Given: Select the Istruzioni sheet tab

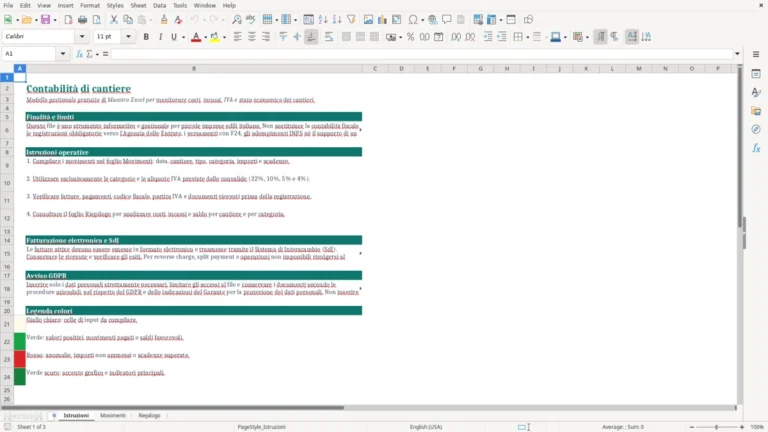Looking at the screenshot, I should 76,415.
